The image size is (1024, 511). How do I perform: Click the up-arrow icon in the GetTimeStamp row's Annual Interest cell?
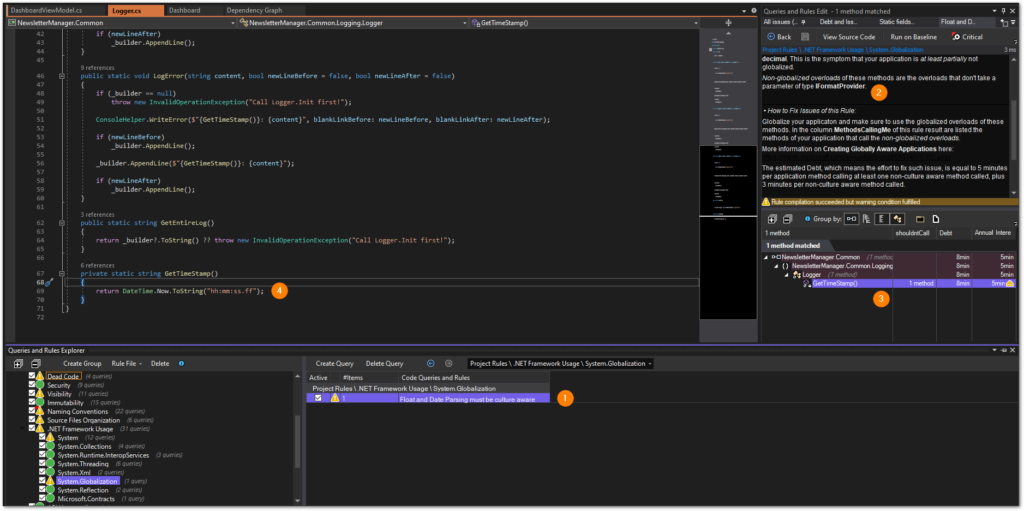point(1009,284)
